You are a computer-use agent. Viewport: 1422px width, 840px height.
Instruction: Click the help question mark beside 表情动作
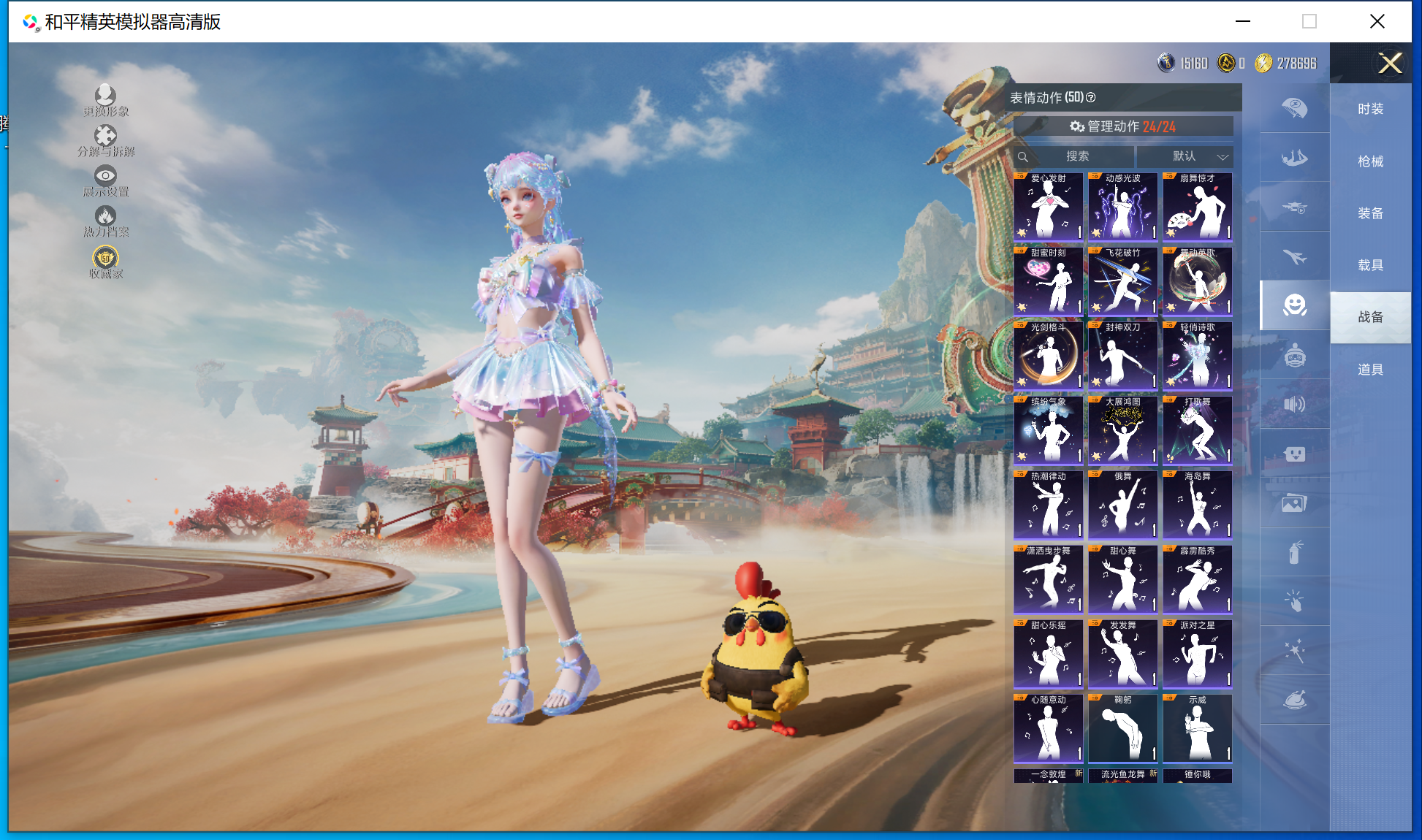click(x=1091, y=98)
